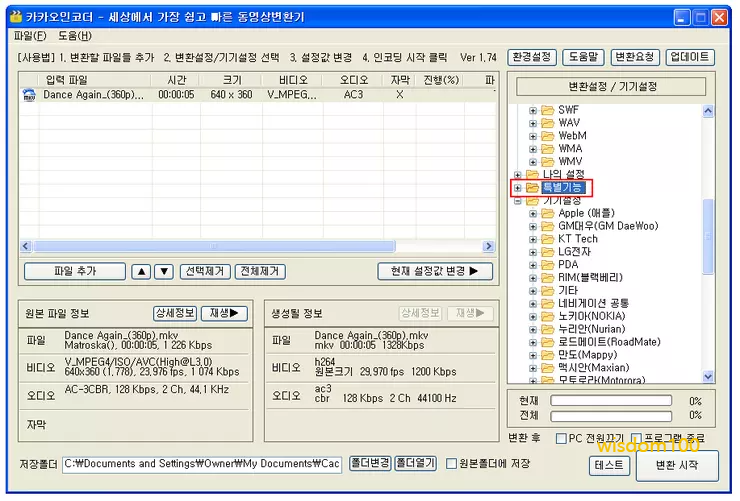Click the SWF folder icon
The height and width of the screenshot is (501, 740).
pyautogui.click(x=547, y=110)
